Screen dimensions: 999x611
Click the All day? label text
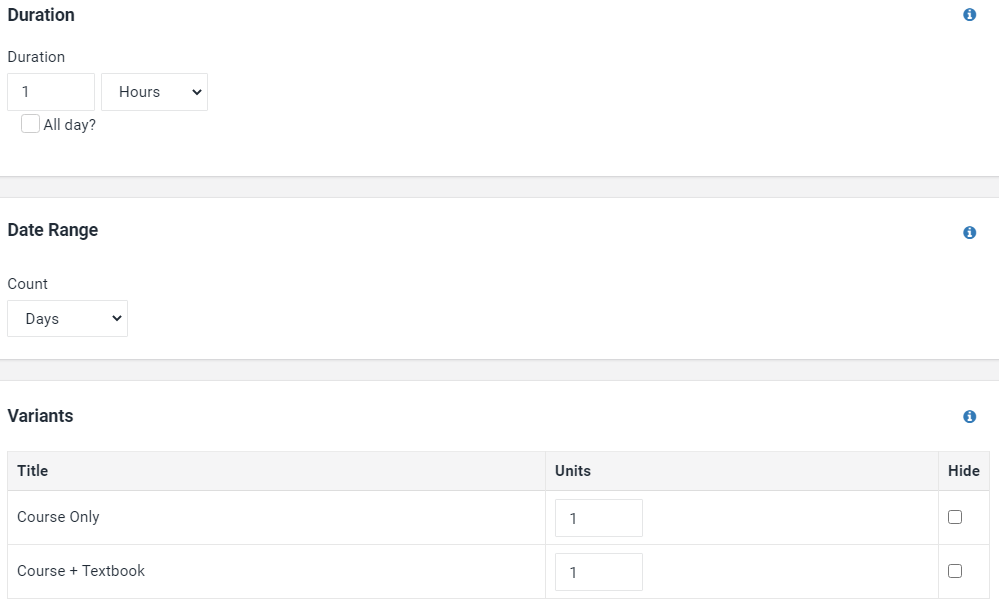click(x=69, y=125)
